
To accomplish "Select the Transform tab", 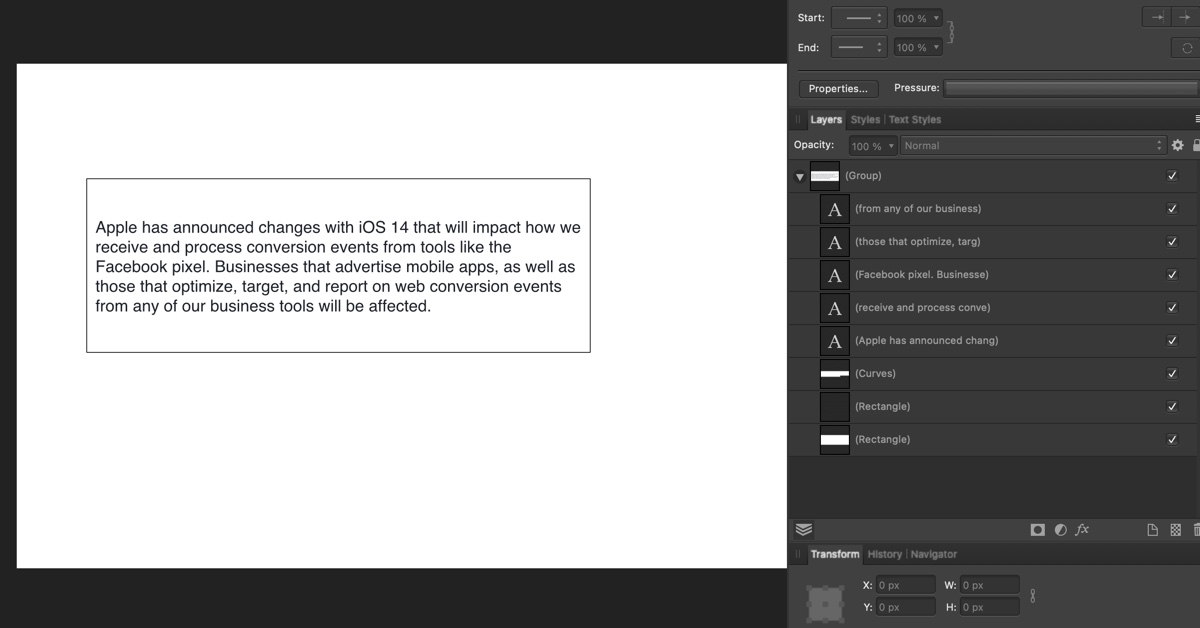I will pos(835,554).
